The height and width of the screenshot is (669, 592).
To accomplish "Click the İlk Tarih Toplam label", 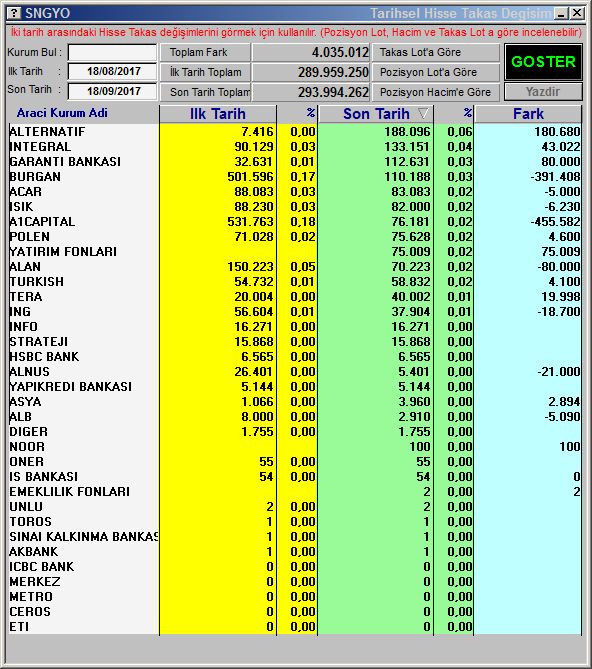I will [205, 72].
